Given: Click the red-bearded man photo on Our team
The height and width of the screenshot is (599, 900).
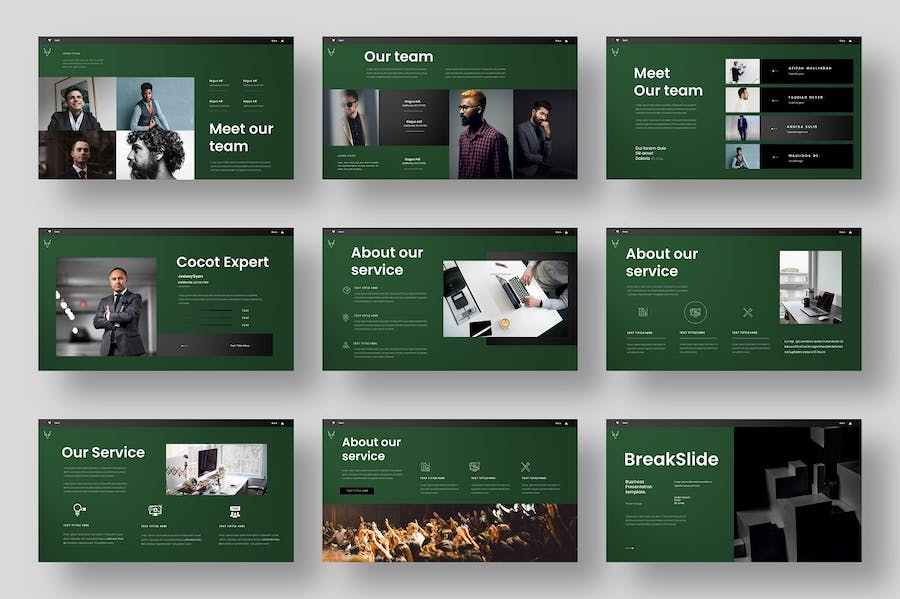Looking at the screenshot, I should (x=481, y=133).
